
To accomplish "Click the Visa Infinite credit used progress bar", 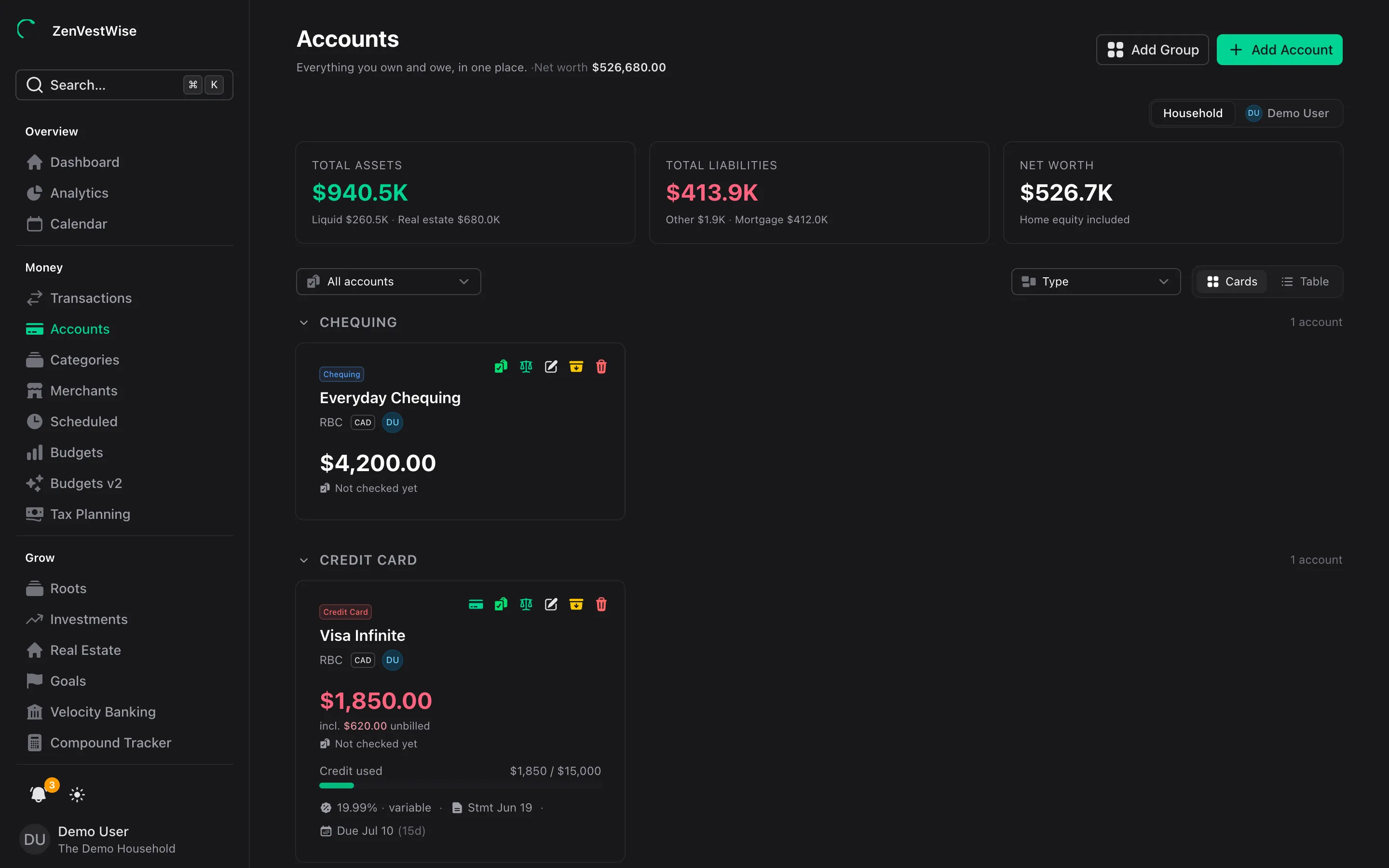I will point(460,786).
